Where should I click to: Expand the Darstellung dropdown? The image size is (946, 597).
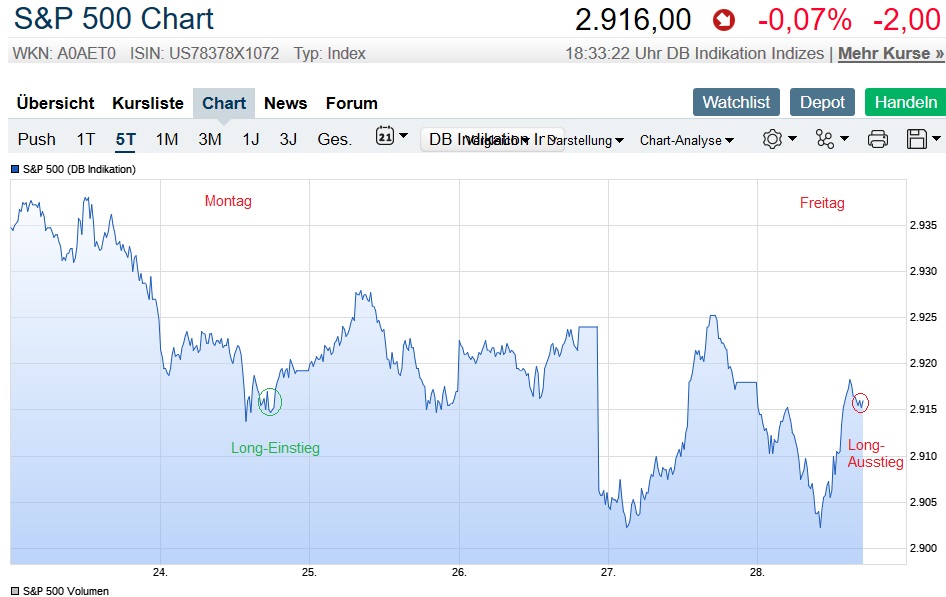click(x=586, y=141)
